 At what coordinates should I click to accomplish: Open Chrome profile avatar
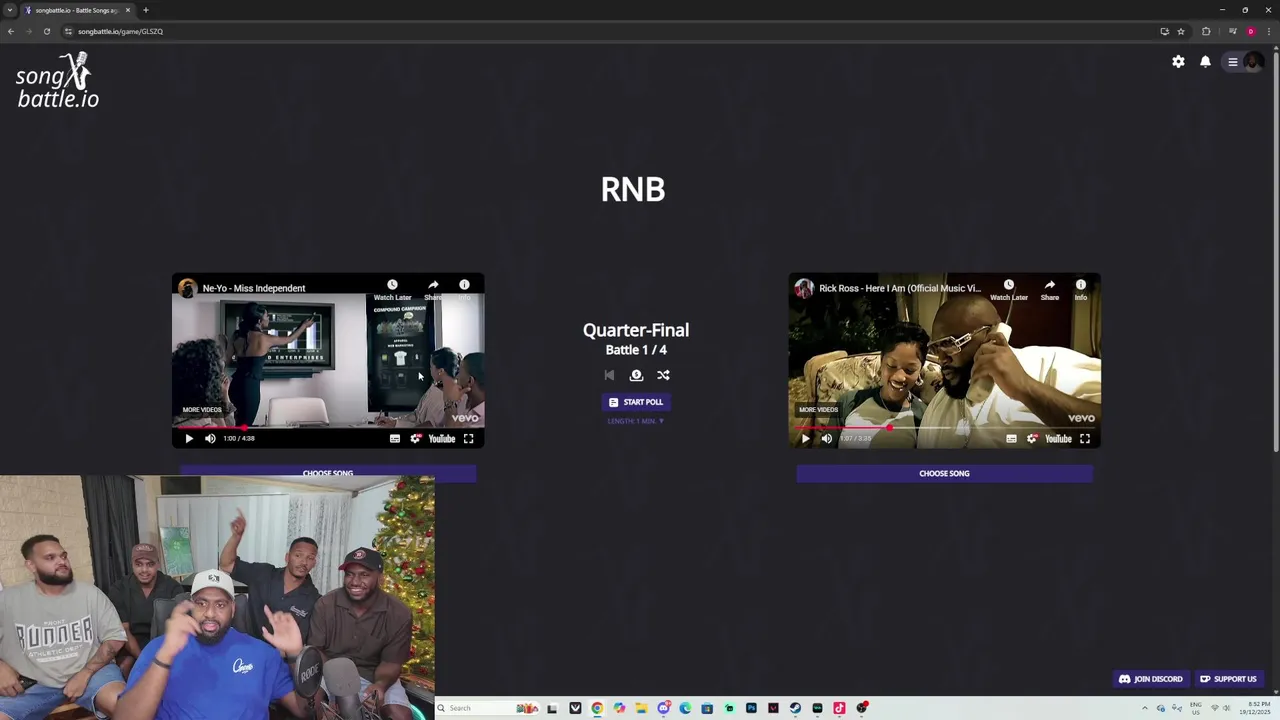(1250, 31)
